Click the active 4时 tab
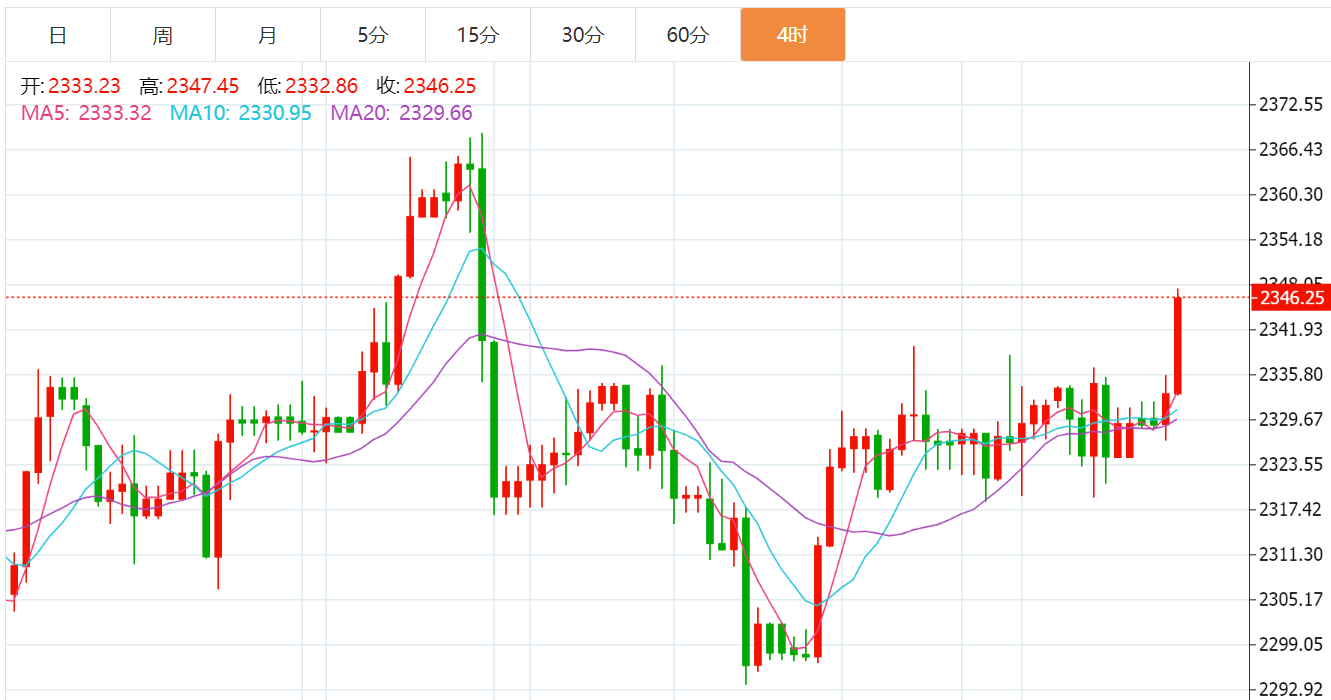 pos(793,35)
